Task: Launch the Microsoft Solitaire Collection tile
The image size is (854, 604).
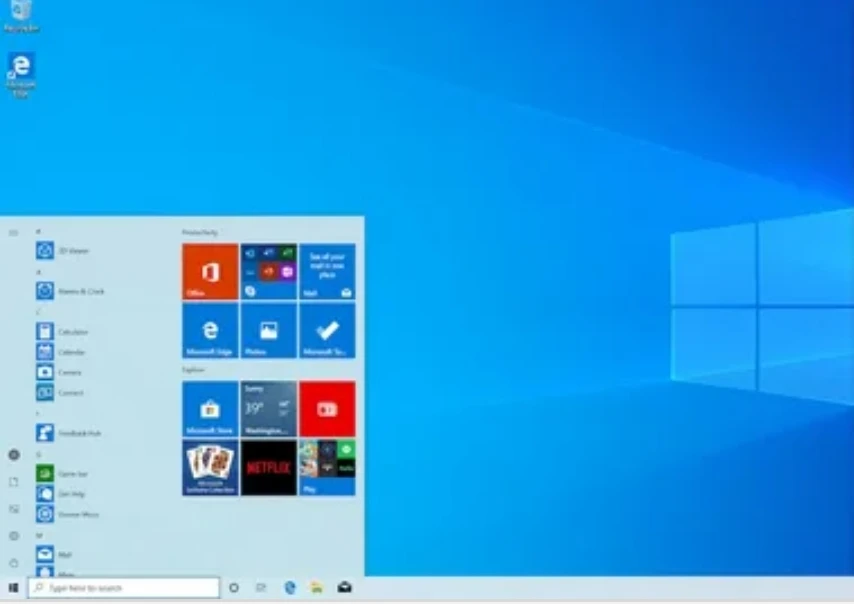Action: click(210, 467)
